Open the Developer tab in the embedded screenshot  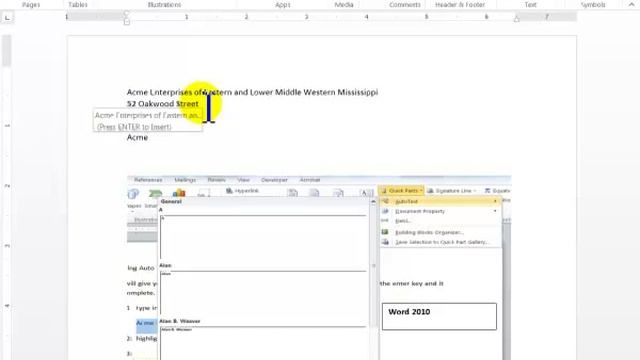[x=274, y=180]
